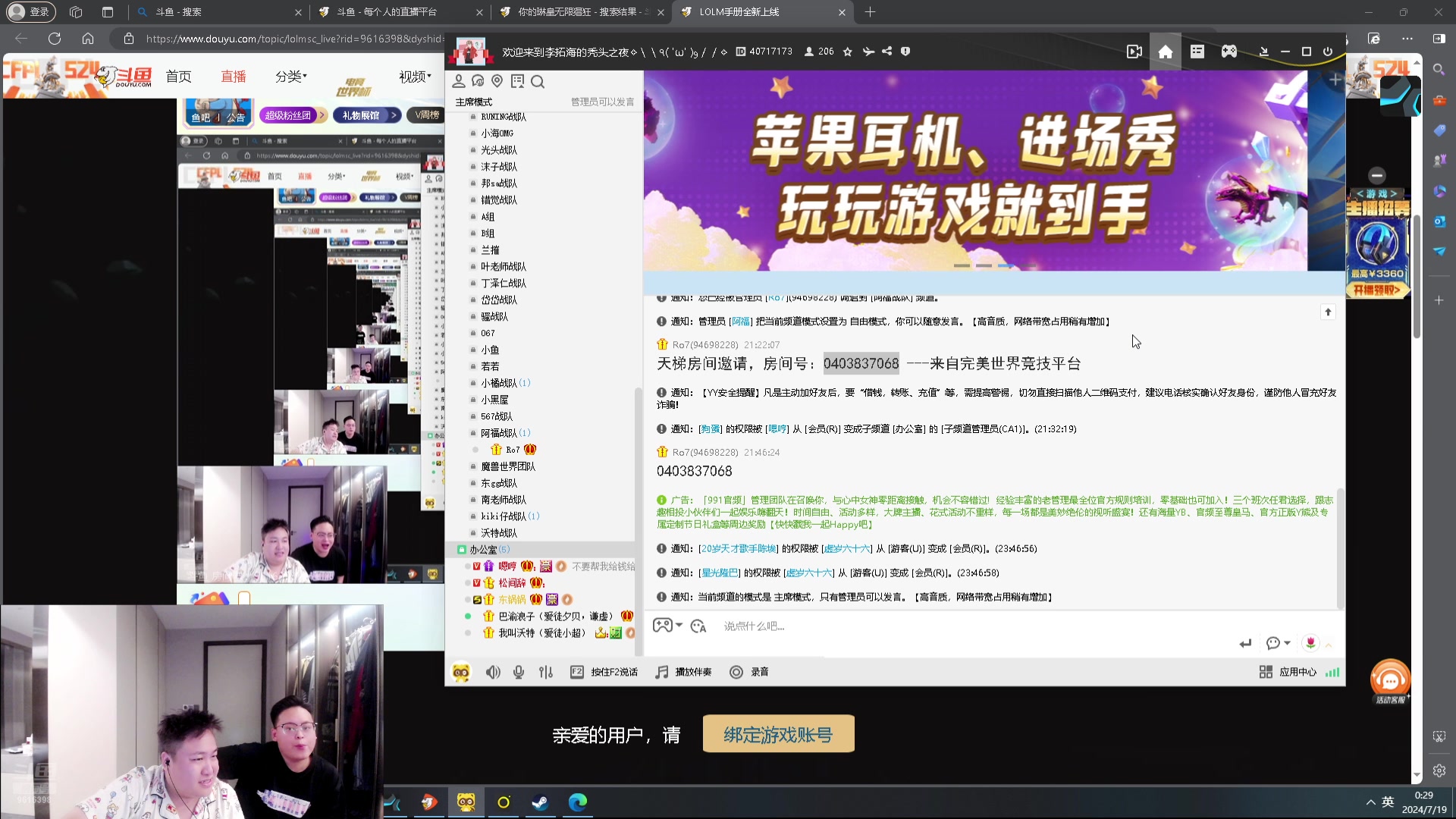Click the 绑定游戏账号 button
The height and width of the screenshot is (819, 1456).
tap(778, 734)
